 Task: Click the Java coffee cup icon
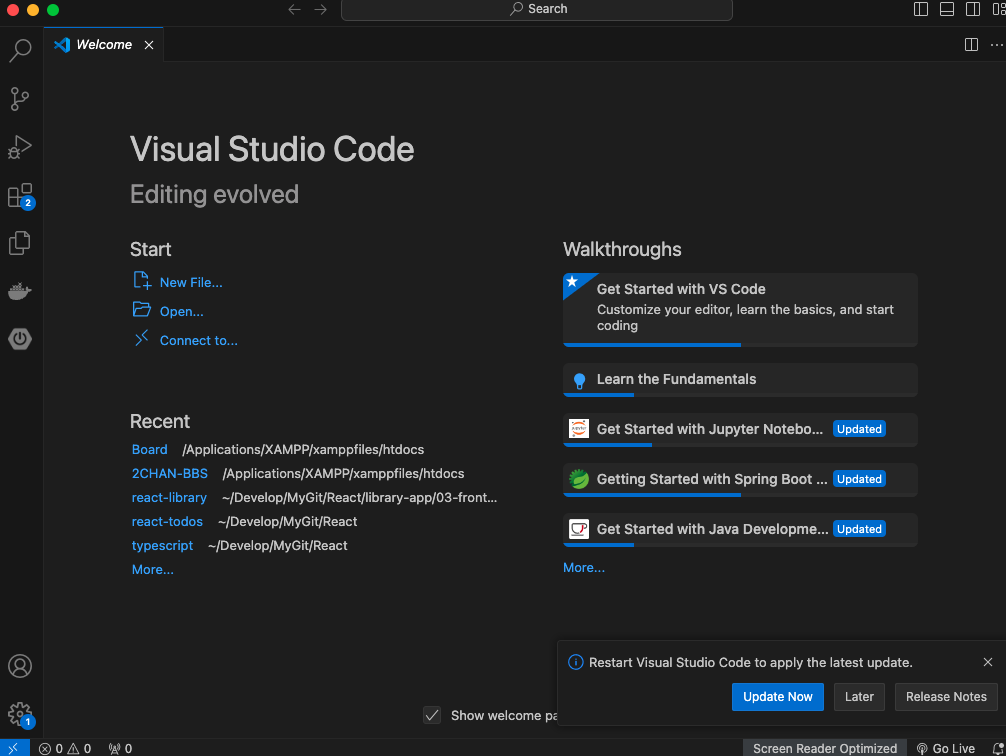pyautogui.click(x=579, y=529)
